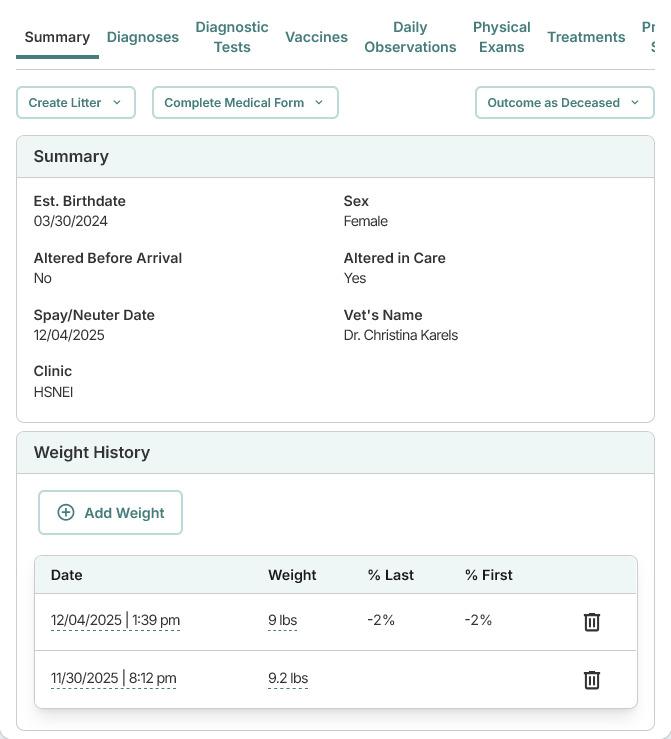Open the Physical Exams tab
This screenshot has width=671, height=739.
(x=501, y=37)
